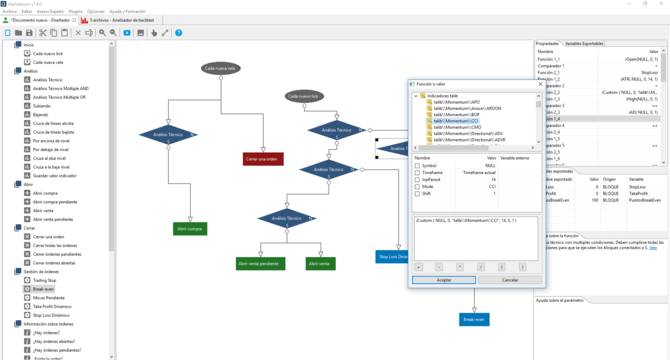
Task: Copy the selected block with the toolbar icon
Action: 53,33
